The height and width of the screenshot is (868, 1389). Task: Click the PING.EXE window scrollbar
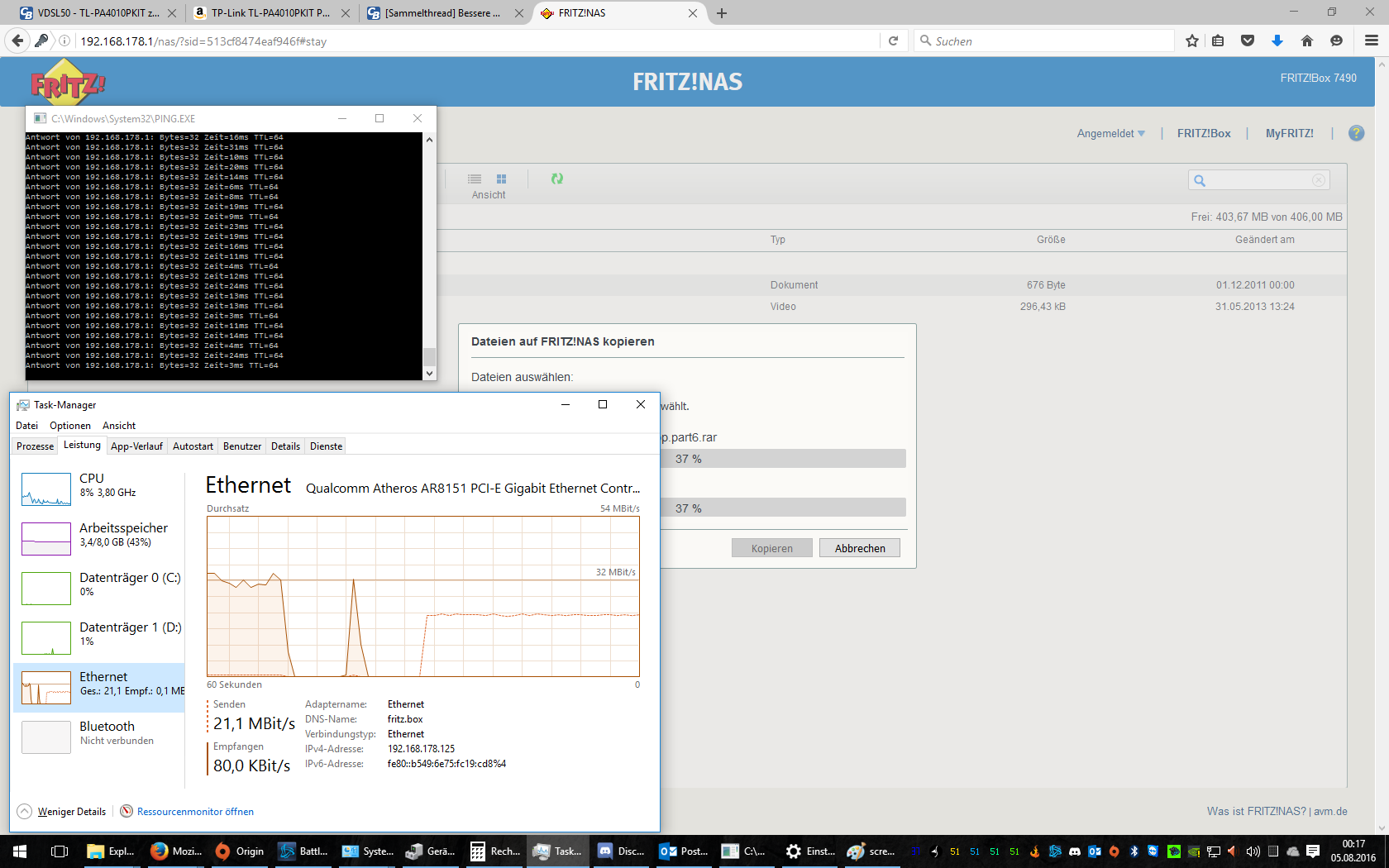click(429, 256)
